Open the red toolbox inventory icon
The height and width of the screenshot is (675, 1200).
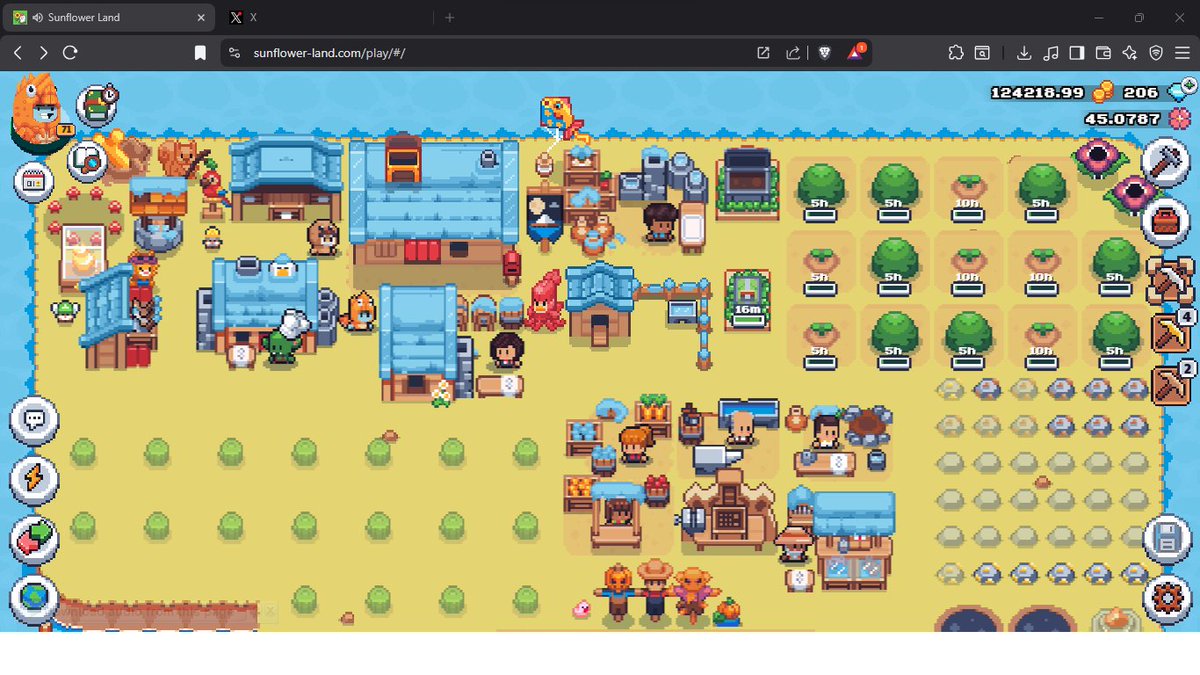pos(1164,220)
